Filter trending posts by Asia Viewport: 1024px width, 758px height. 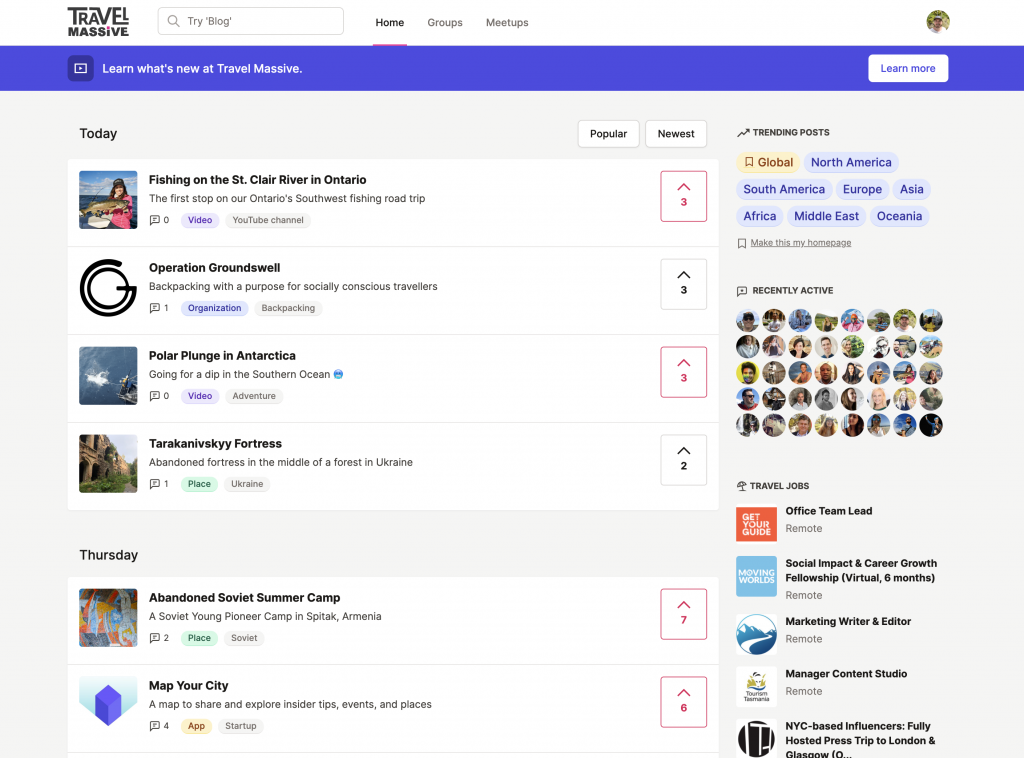[912, 189]
